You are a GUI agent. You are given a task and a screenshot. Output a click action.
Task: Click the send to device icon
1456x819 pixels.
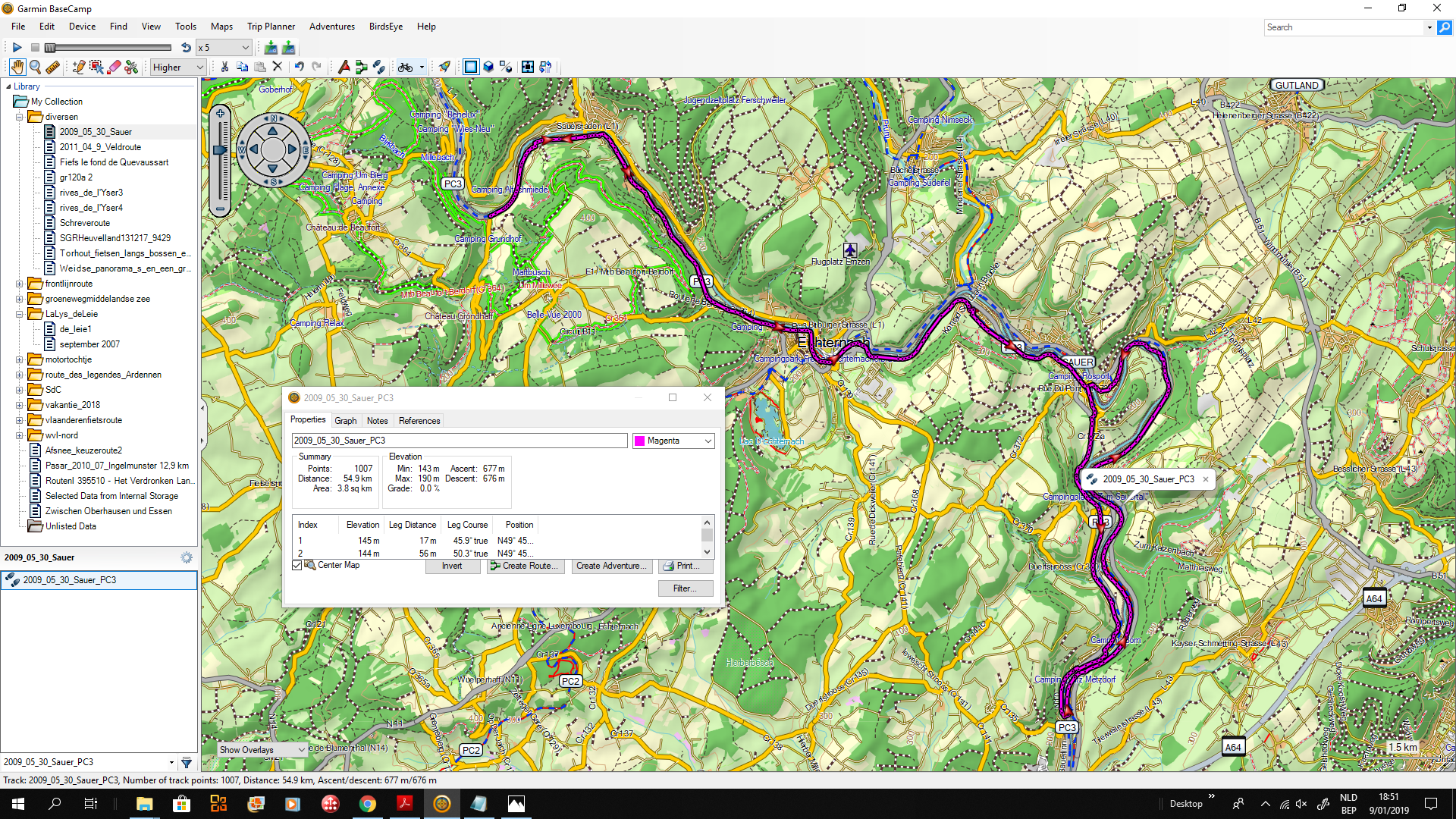(288, 47)
